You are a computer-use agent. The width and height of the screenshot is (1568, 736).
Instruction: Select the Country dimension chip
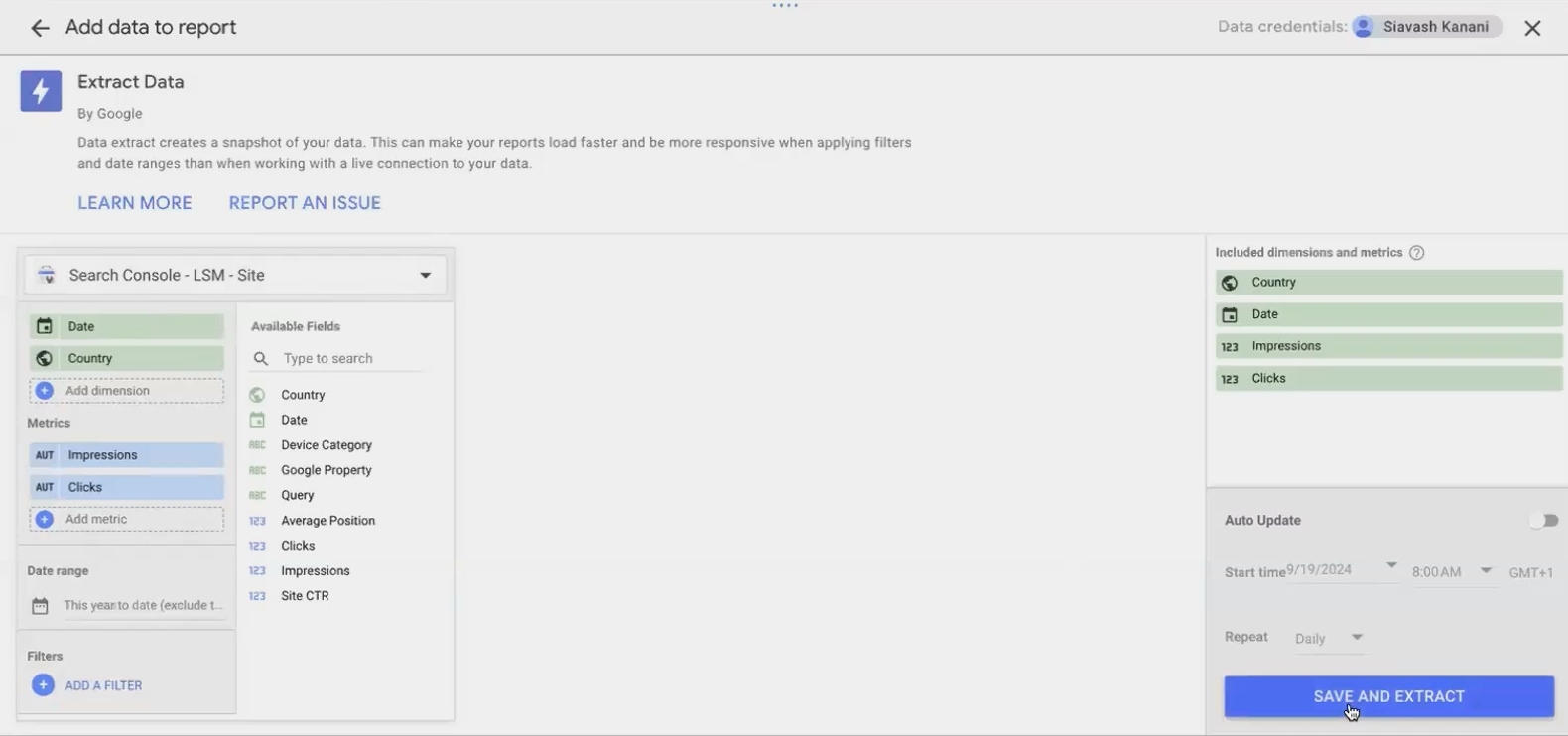(x=126, y=358)
